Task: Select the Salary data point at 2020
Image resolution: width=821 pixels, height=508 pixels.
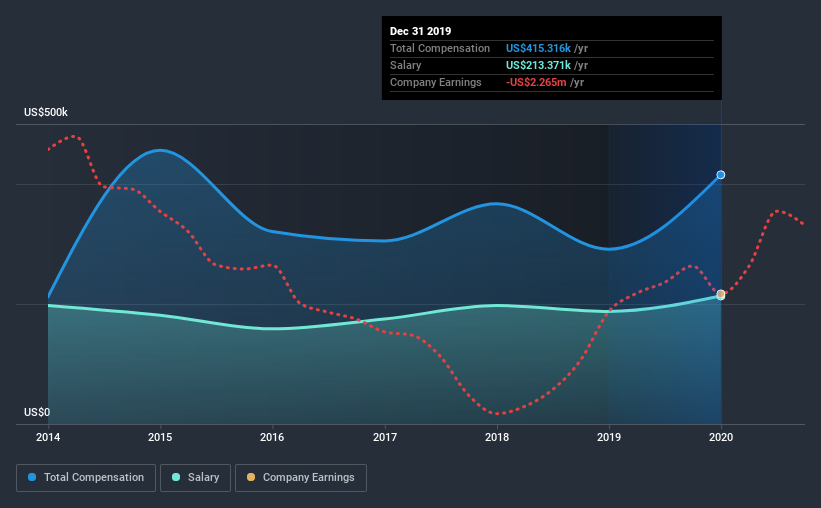Action: coord(721,295)
